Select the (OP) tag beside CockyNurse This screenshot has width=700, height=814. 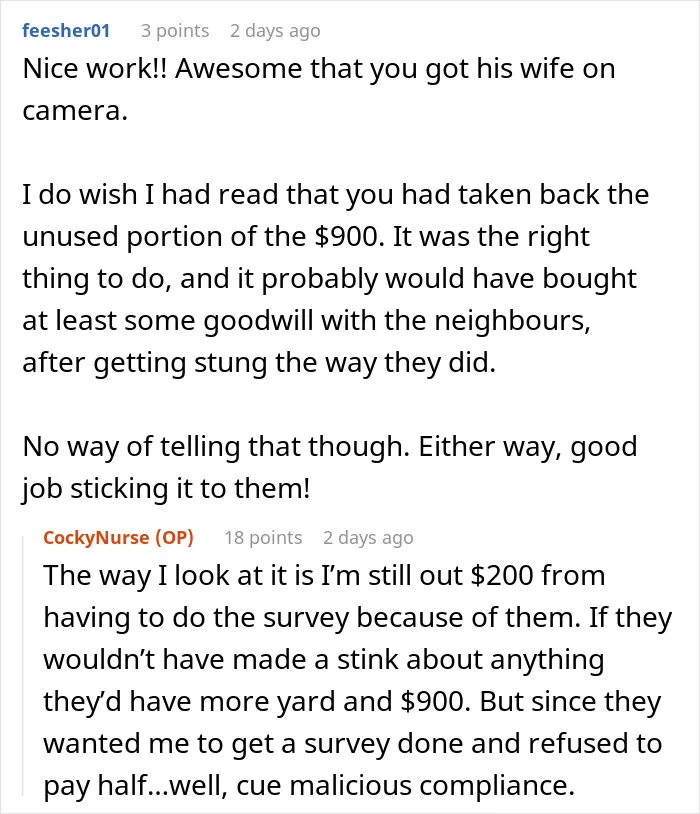(x=174, y=537)
